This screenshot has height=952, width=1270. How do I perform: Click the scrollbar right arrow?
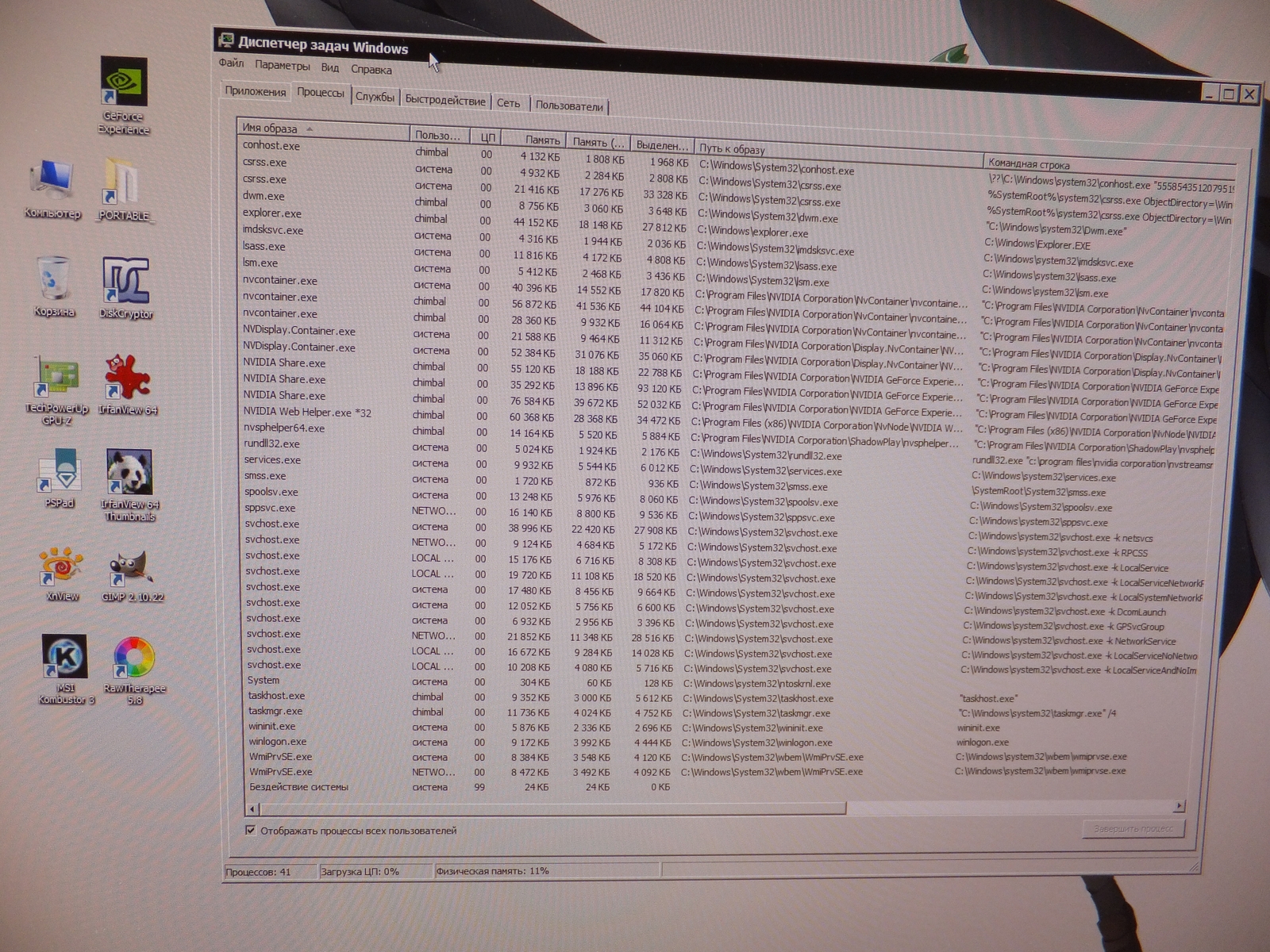tap(1179, 806)
